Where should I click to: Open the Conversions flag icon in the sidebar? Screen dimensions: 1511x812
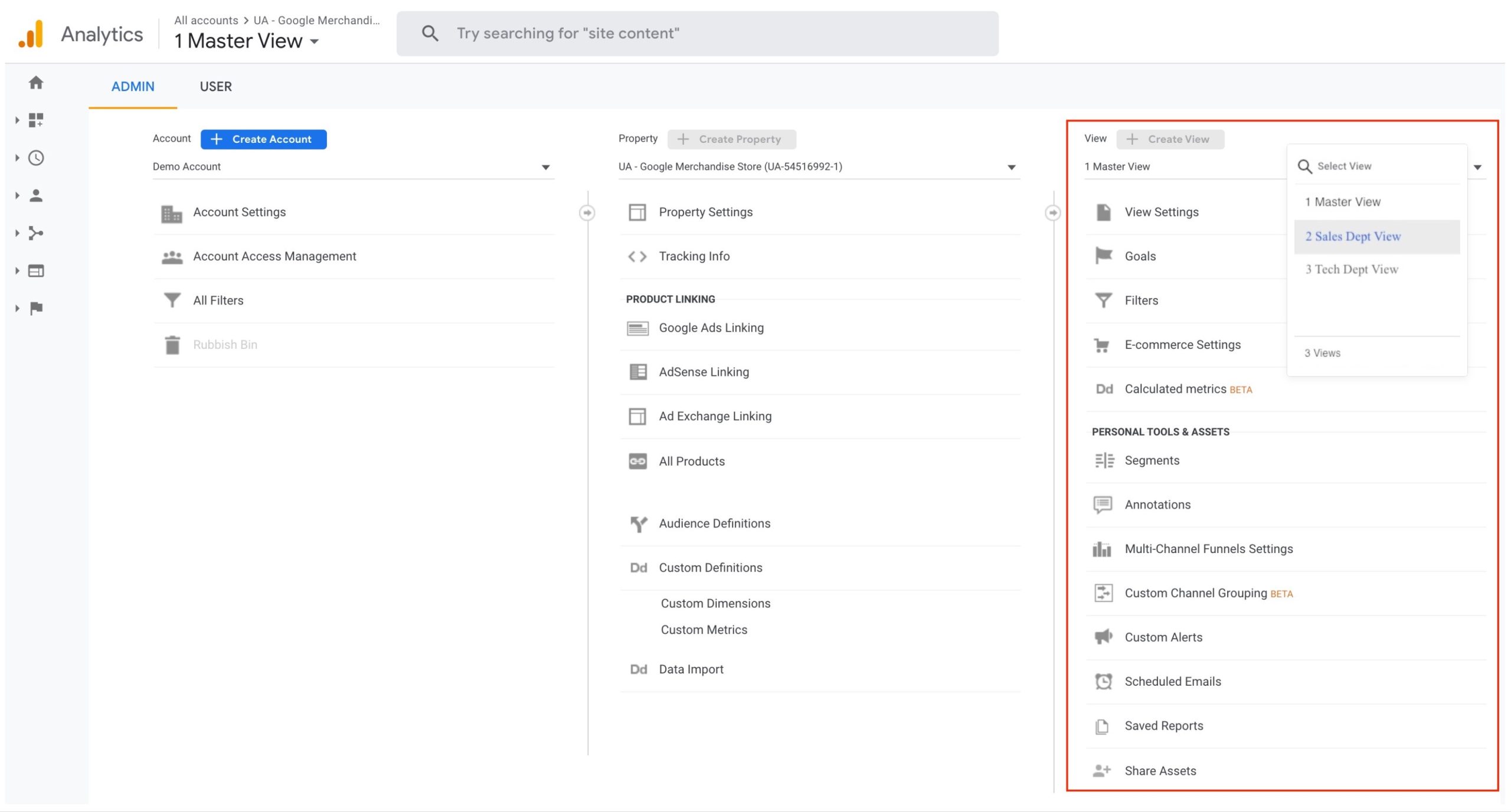coord(36,308)
